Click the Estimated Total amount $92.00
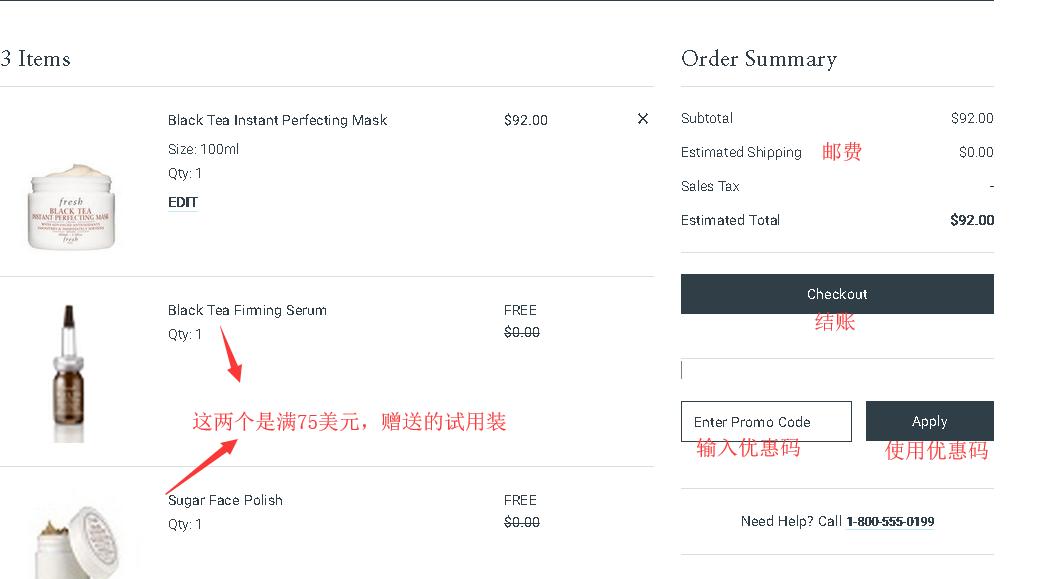Screen dimensions: 1045x579 971,220
